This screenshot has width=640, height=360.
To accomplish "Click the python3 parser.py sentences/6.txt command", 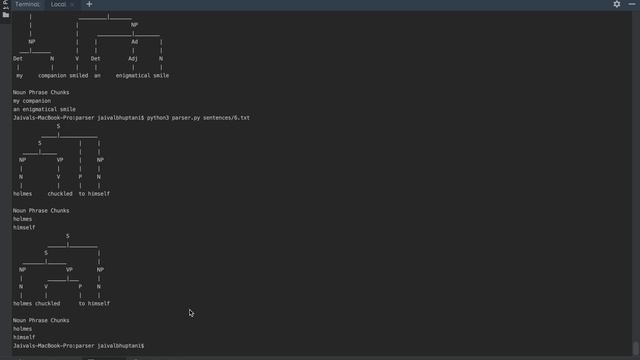I will point(198,118).
